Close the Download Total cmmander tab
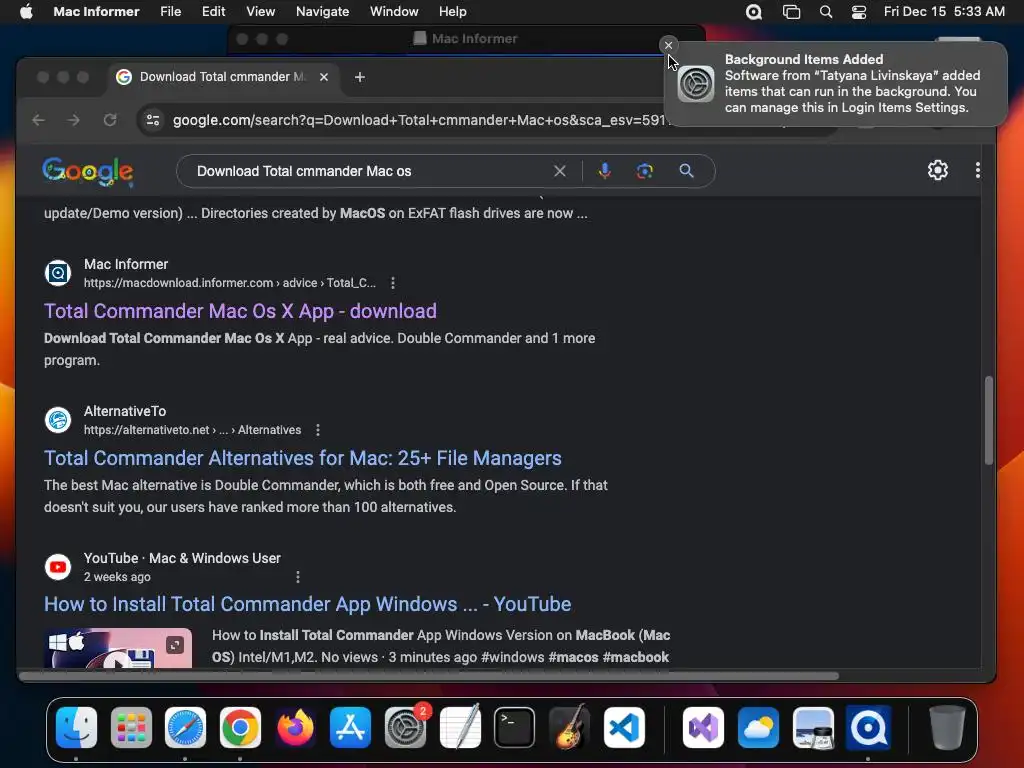 323,77
